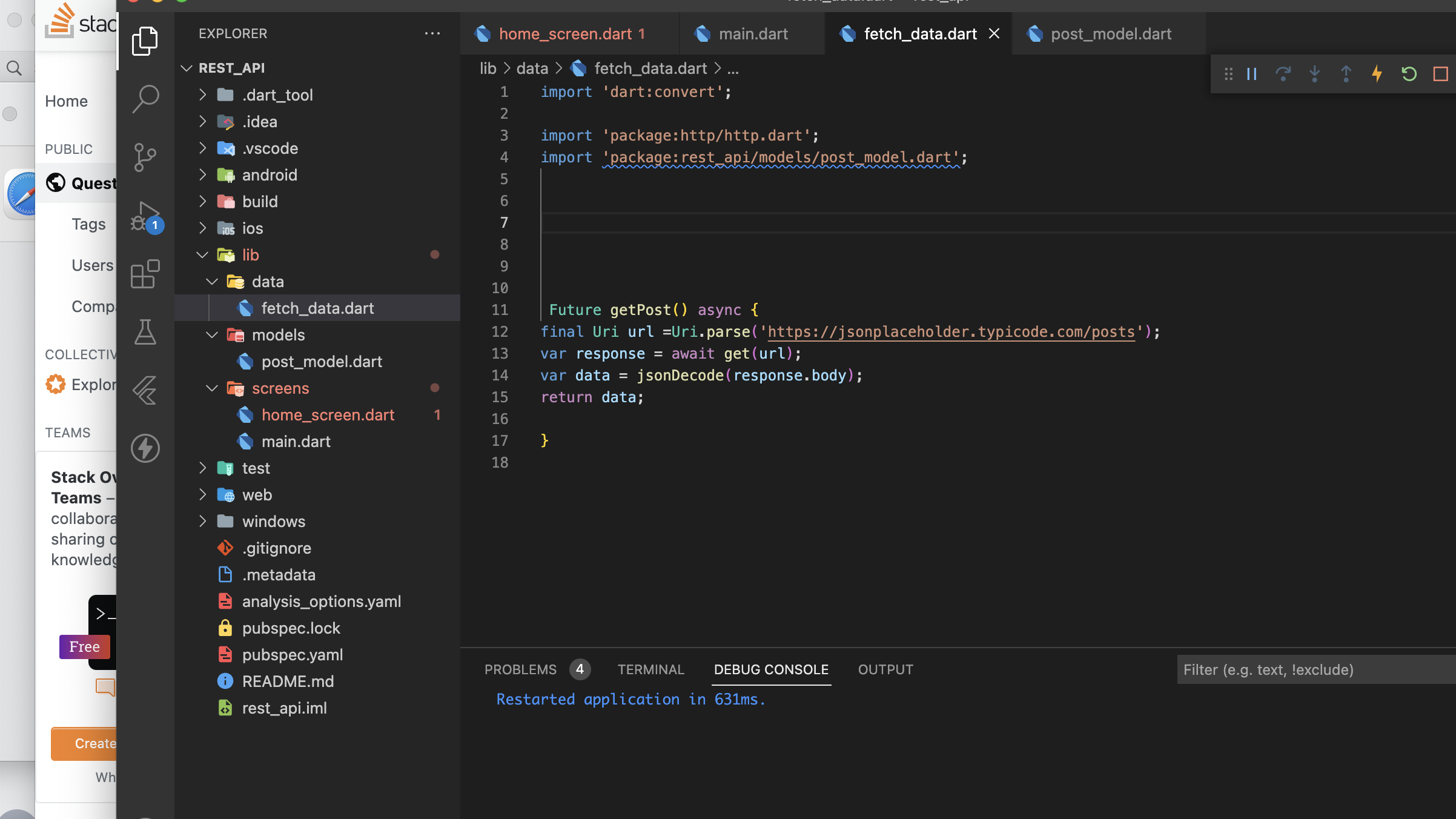Screen dimensions: 1456x819
Task: Open the Run and Debug view icon
Action: click(x=146, y=217)
